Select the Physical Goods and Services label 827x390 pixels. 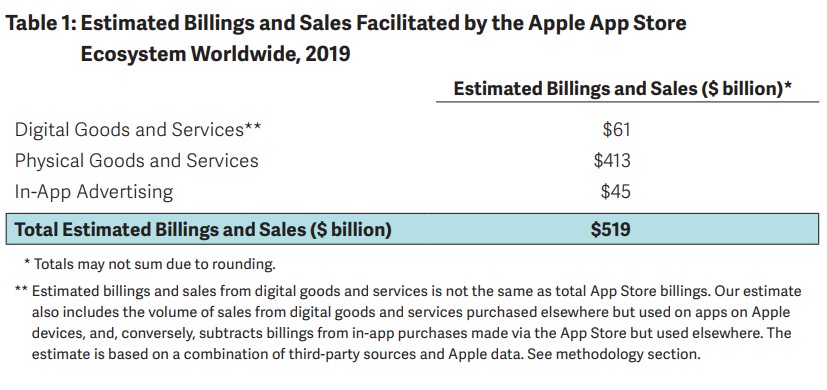[137, 160]
